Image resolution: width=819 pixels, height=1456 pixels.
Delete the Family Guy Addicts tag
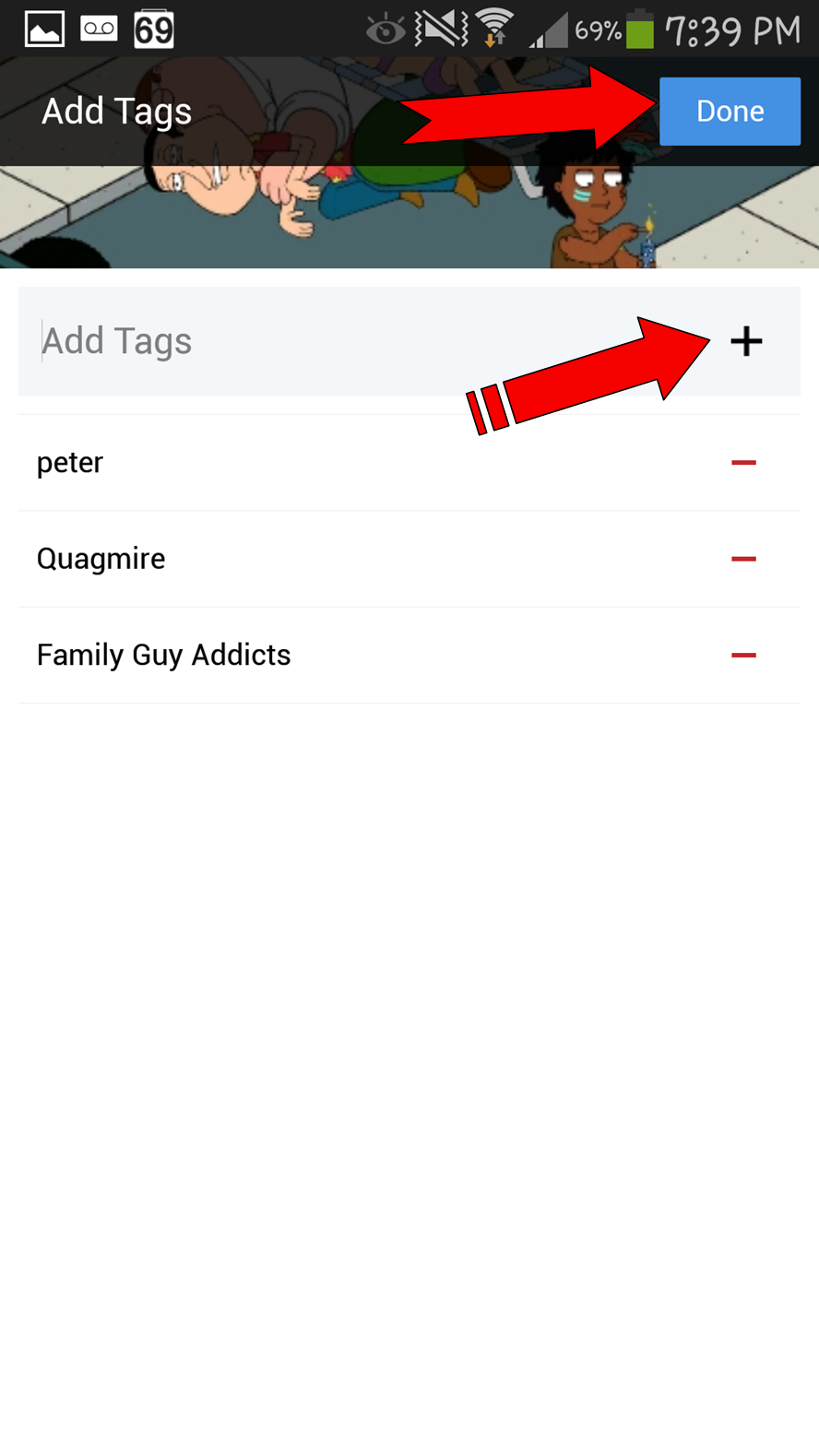pos(743,655)
